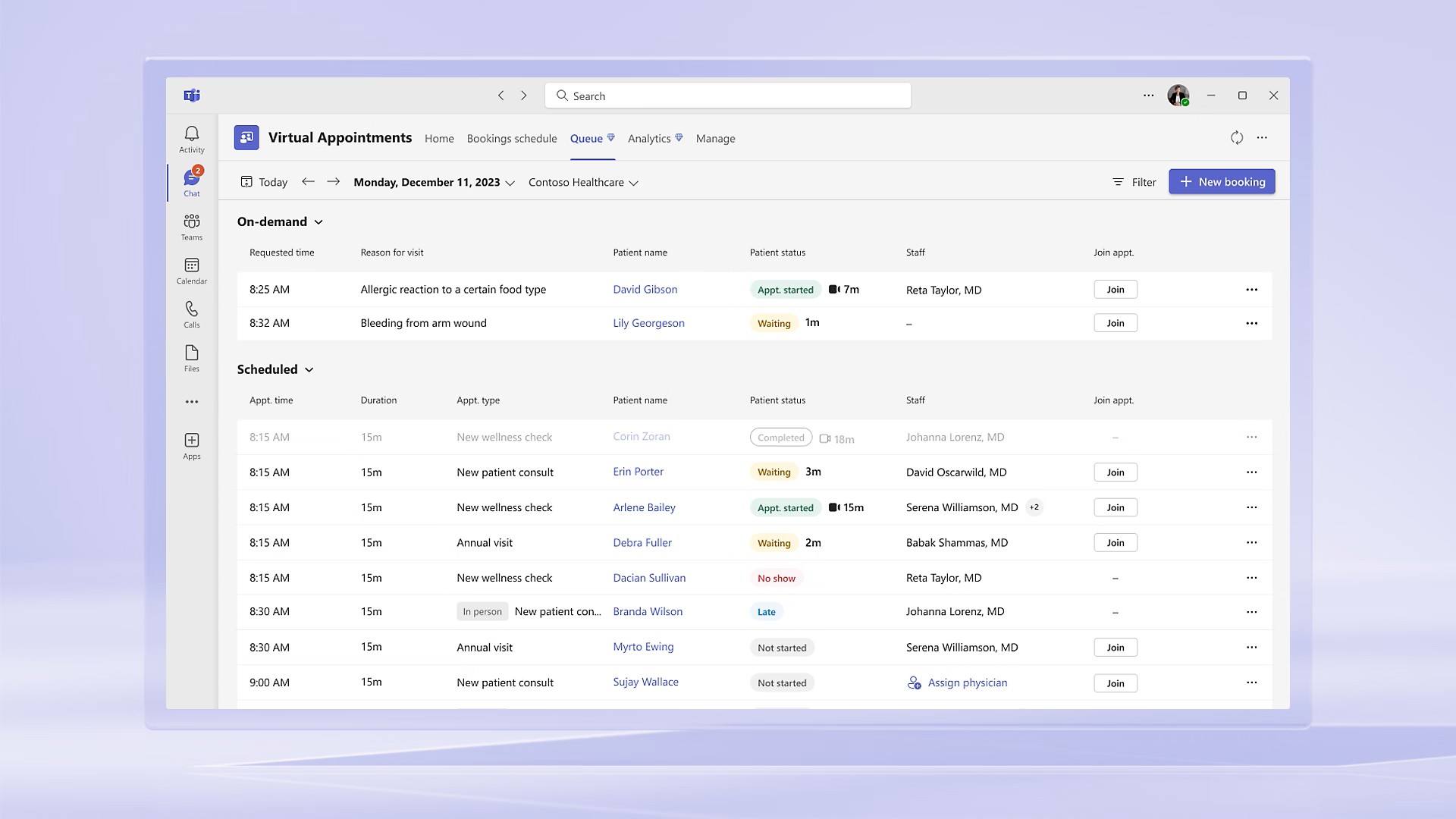Screen dimensions: 1456x819
Task: Open patient David Gibson
Action: click(645, 290)
